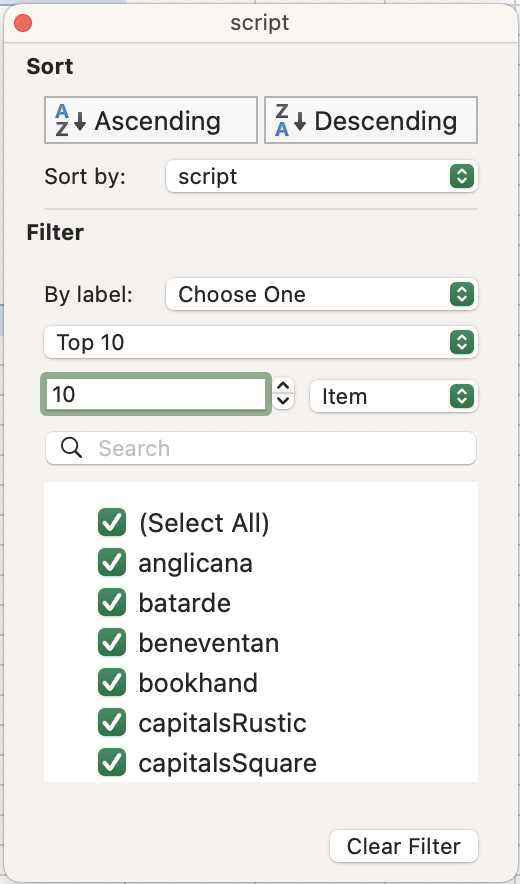This screenshot has width=520, height=884.
Task: Click the Z-A descending sort icon
Action: (x=290, y=120)
